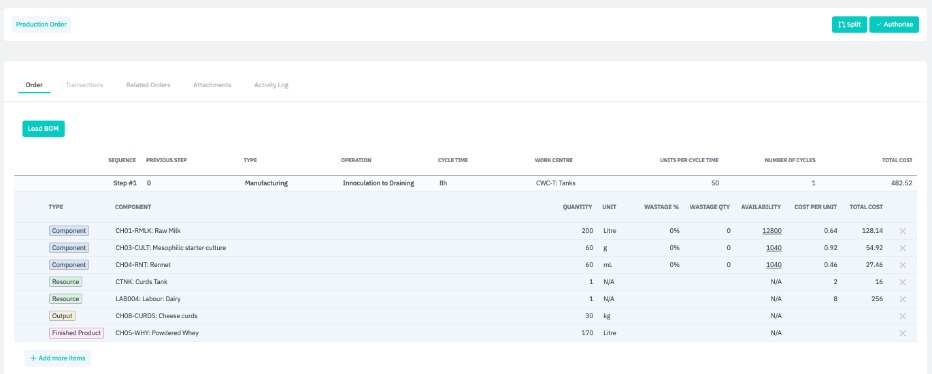Open the Production Order label
The height and width of the screenshot is (374, 932).
click(x=42, y=24)
